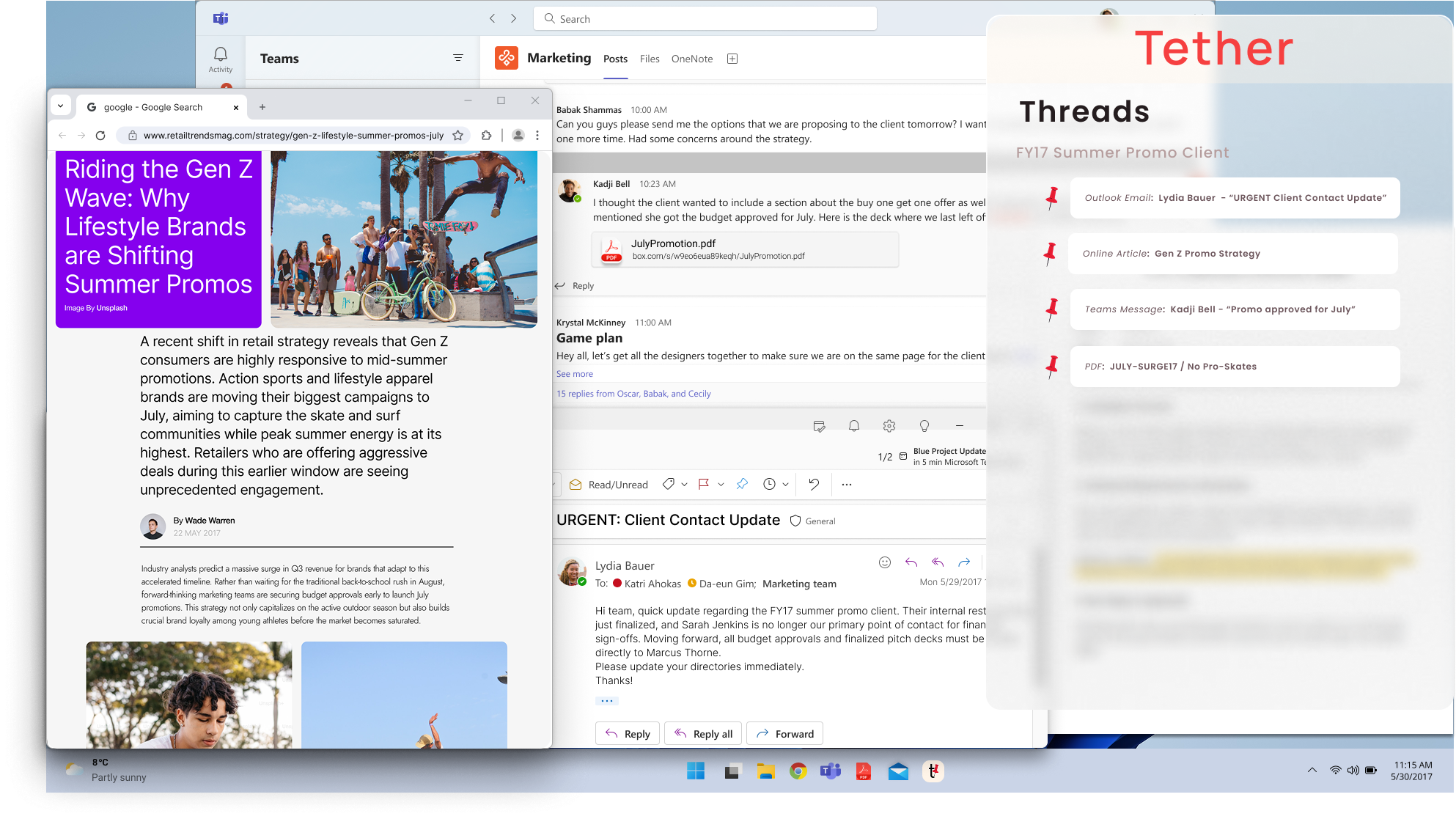This screenshot has height=819, width=1456.
Task: Open a new Chrome tab
Action: 262,107
